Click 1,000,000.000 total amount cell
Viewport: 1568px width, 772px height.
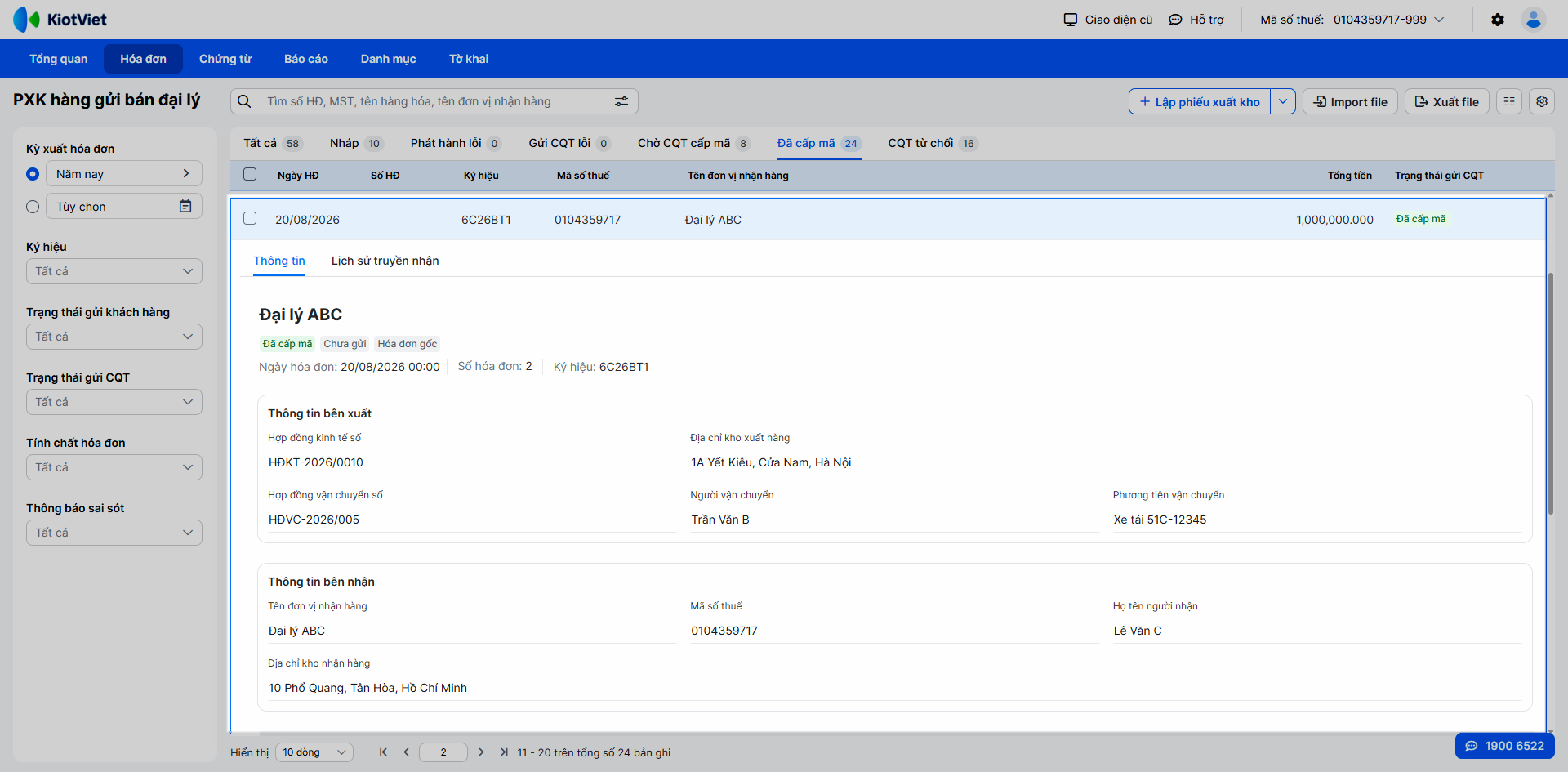click(1334, 220)
